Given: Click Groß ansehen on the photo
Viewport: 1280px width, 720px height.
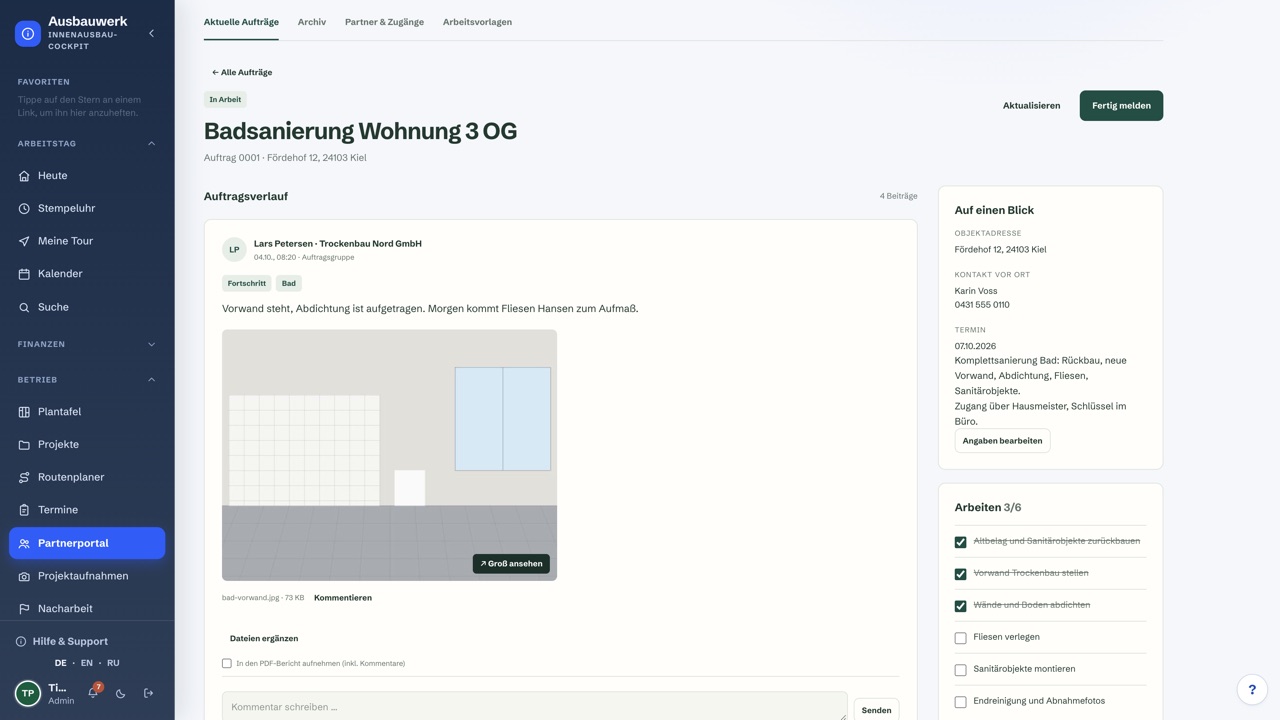Looking at the screenshot, I should [x=511, y=564].
